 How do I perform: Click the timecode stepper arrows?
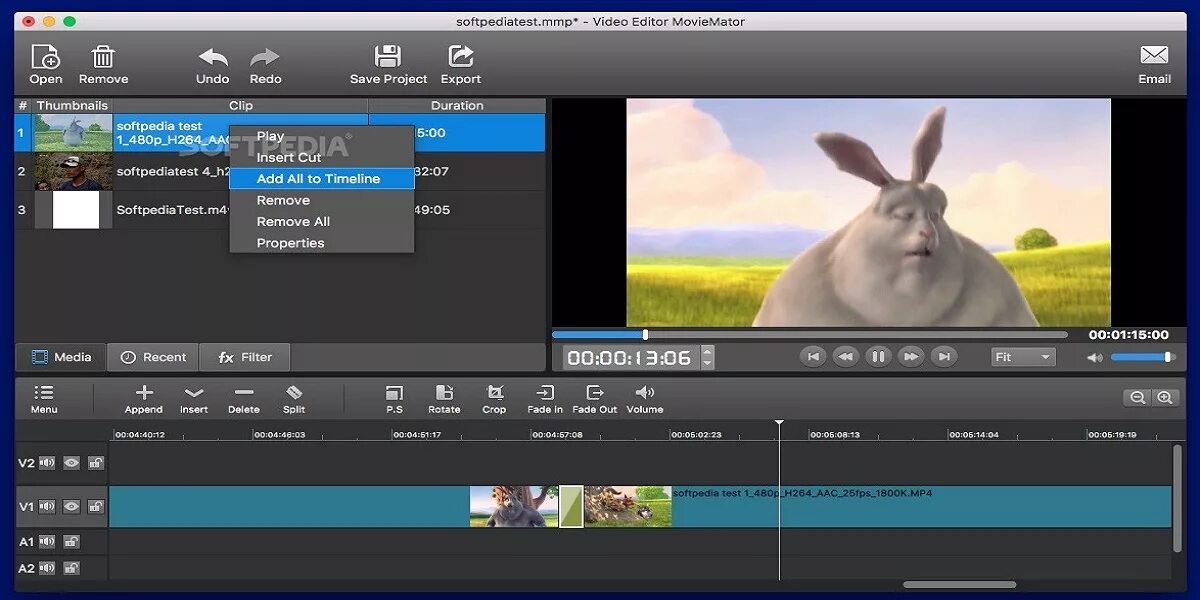(x=708, y=357)
